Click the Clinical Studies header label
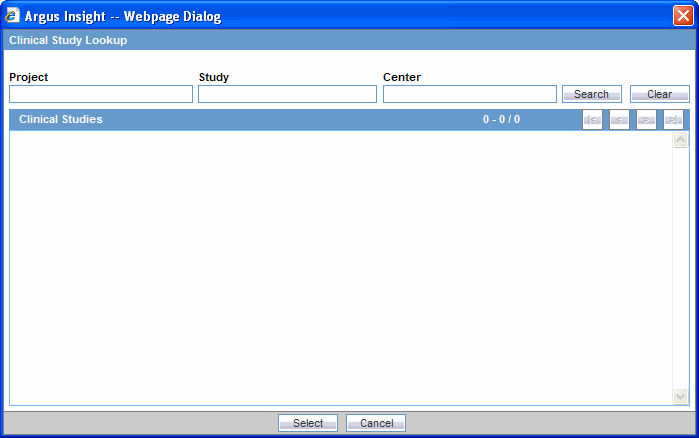699x438 pixels. tap(61, 119)
